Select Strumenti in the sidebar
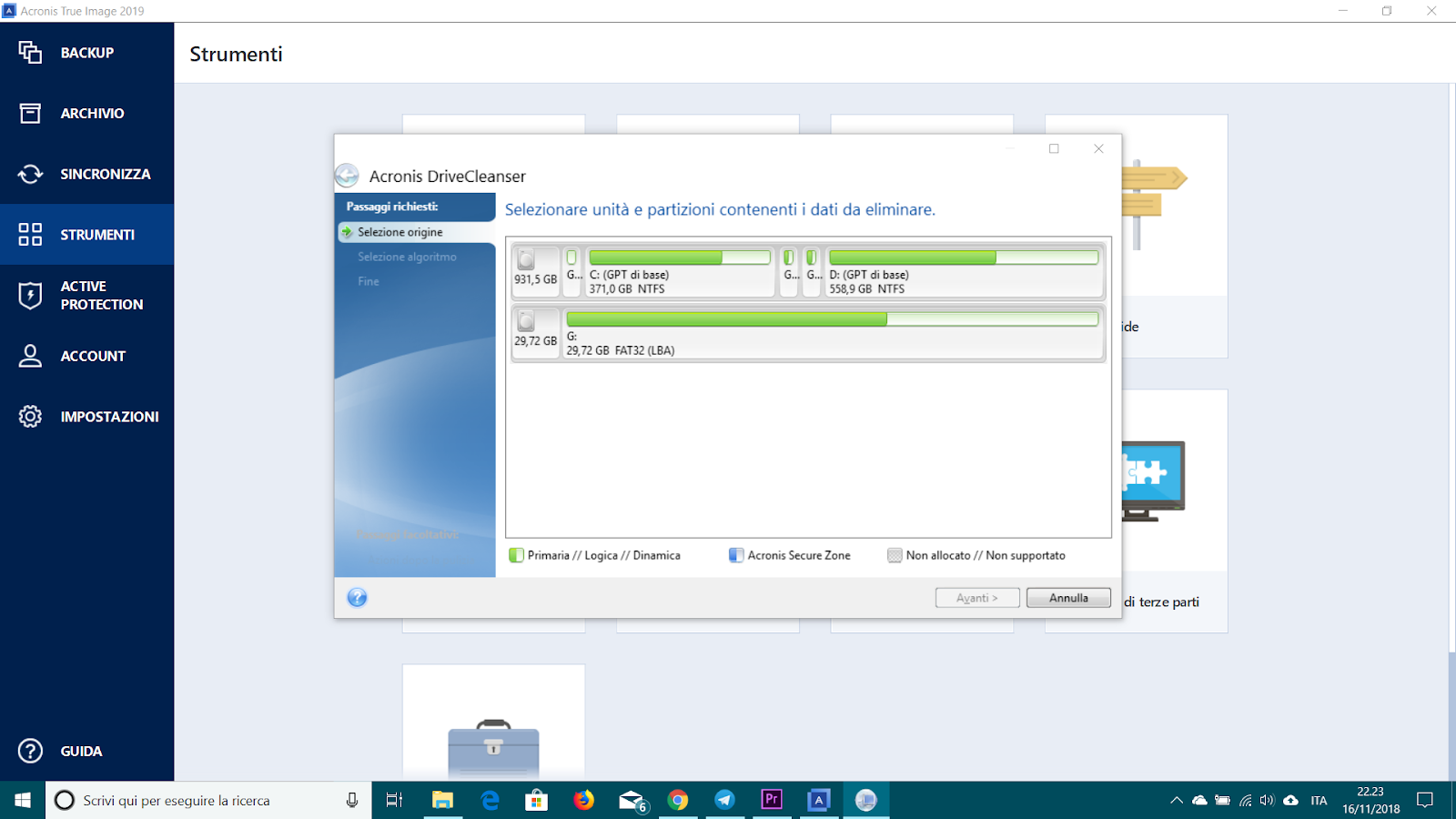Screen dimensions: 1456x819 pyautogui.click(x=86, y=235)
